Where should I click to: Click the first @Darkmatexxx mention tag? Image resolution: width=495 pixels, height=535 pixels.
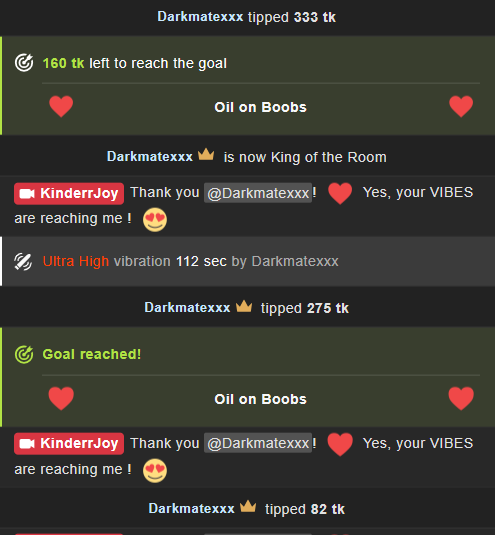(x=258, y=193)
